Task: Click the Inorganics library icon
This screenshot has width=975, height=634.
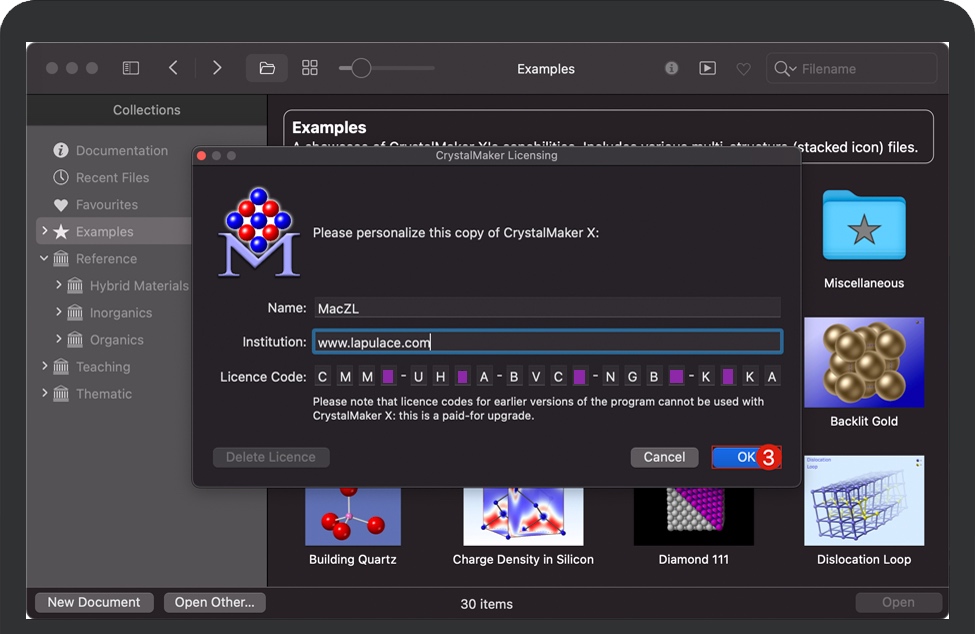Action: click(x=75, y=312)
